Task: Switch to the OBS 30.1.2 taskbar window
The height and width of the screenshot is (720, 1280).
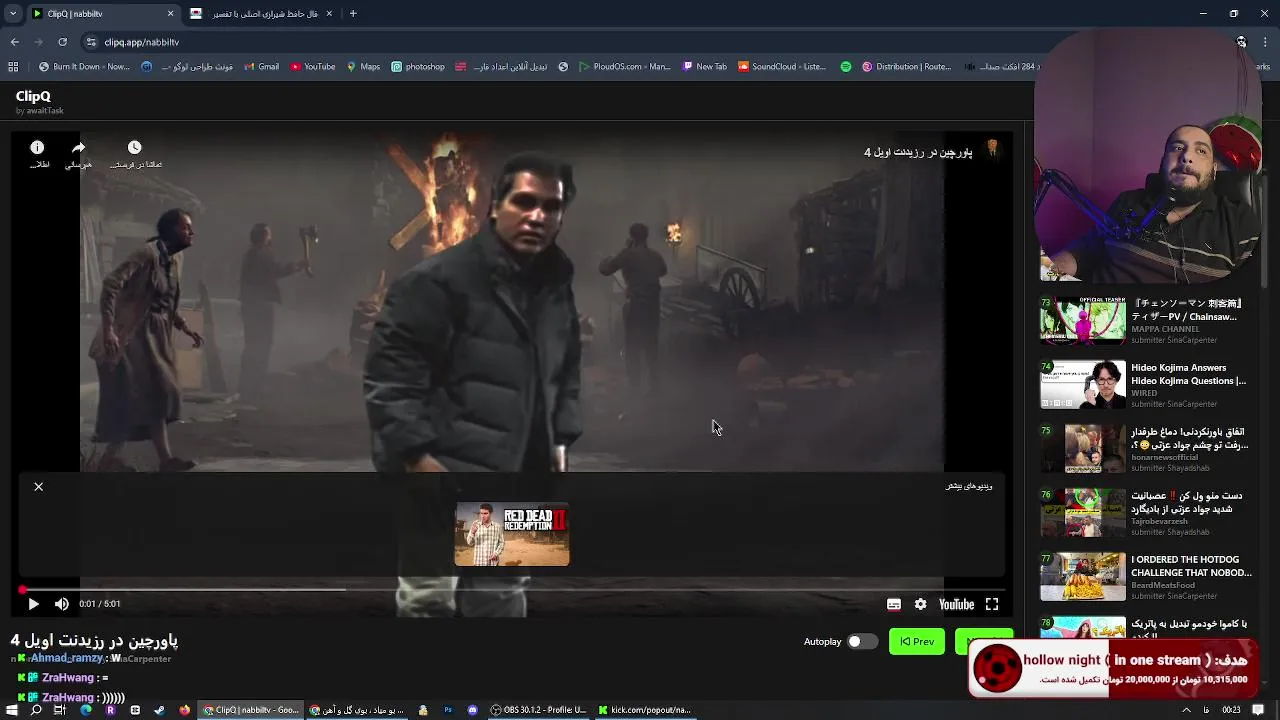Action: click(538, 710)
